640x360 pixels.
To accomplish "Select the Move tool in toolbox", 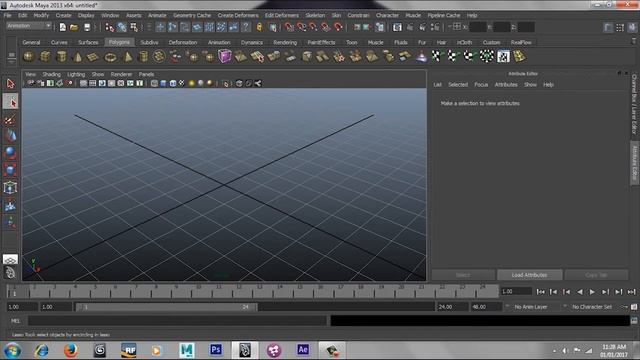I will [x=11, y=135].
